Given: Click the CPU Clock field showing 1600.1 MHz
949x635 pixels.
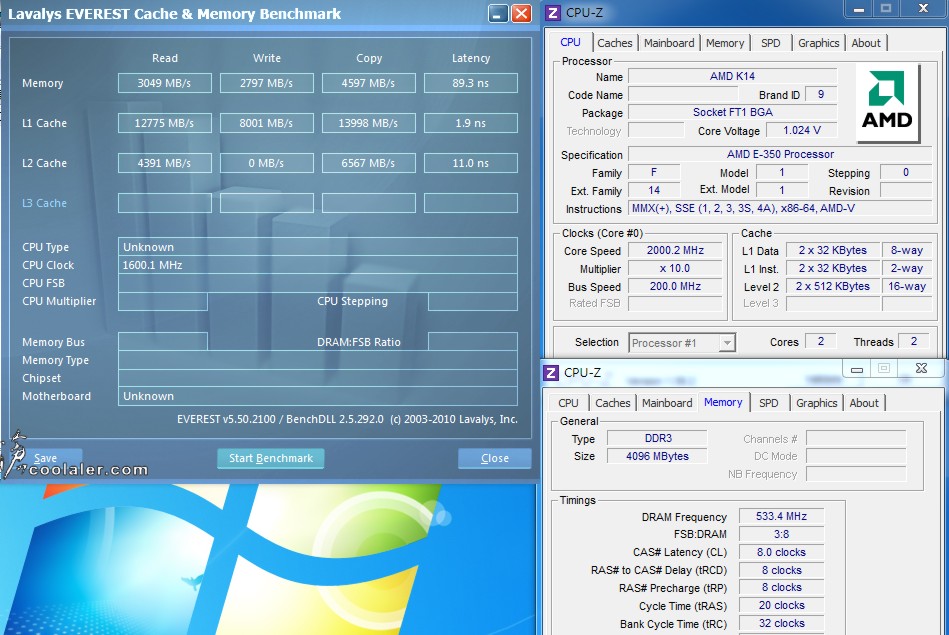Looking at the screenshot, I should pos(318,265).
